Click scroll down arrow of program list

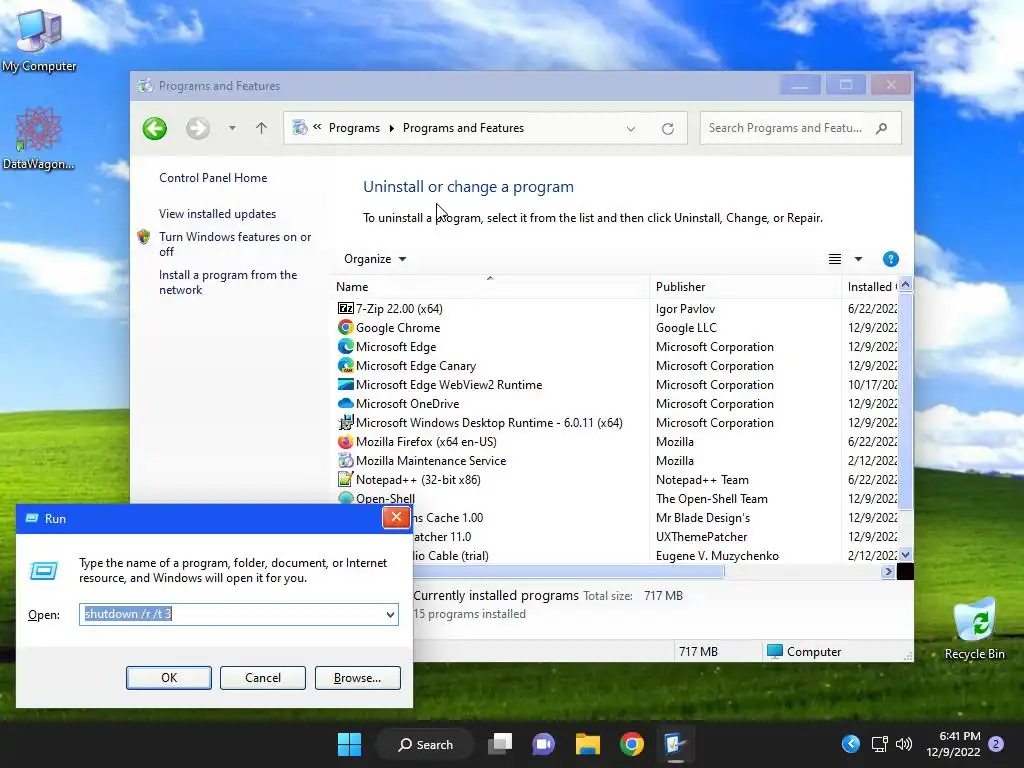tap(904, 555)
